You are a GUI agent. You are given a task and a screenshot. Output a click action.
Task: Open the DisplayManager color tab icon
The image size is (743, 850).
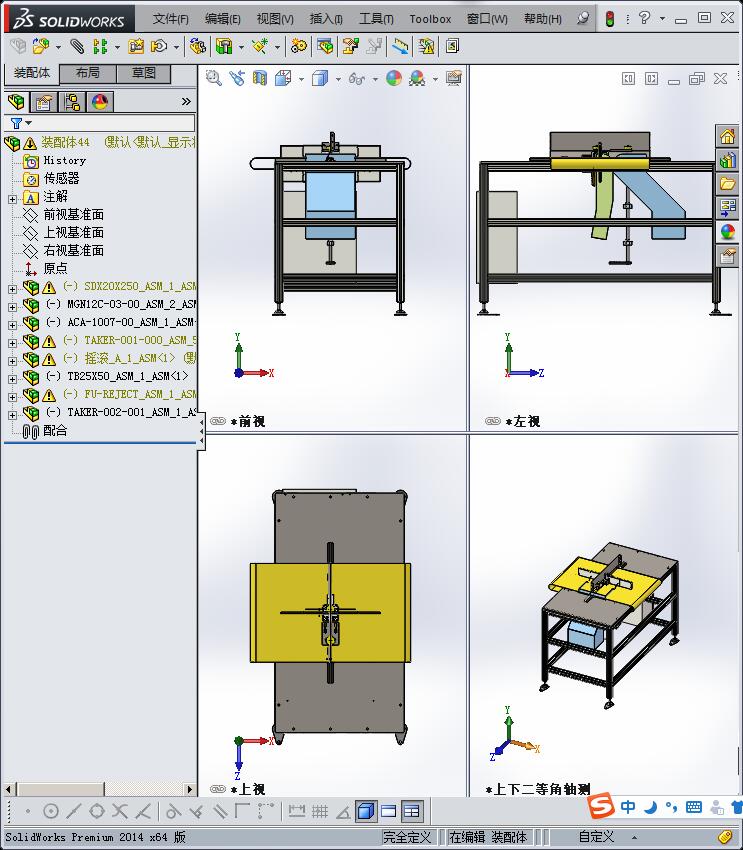100,102
